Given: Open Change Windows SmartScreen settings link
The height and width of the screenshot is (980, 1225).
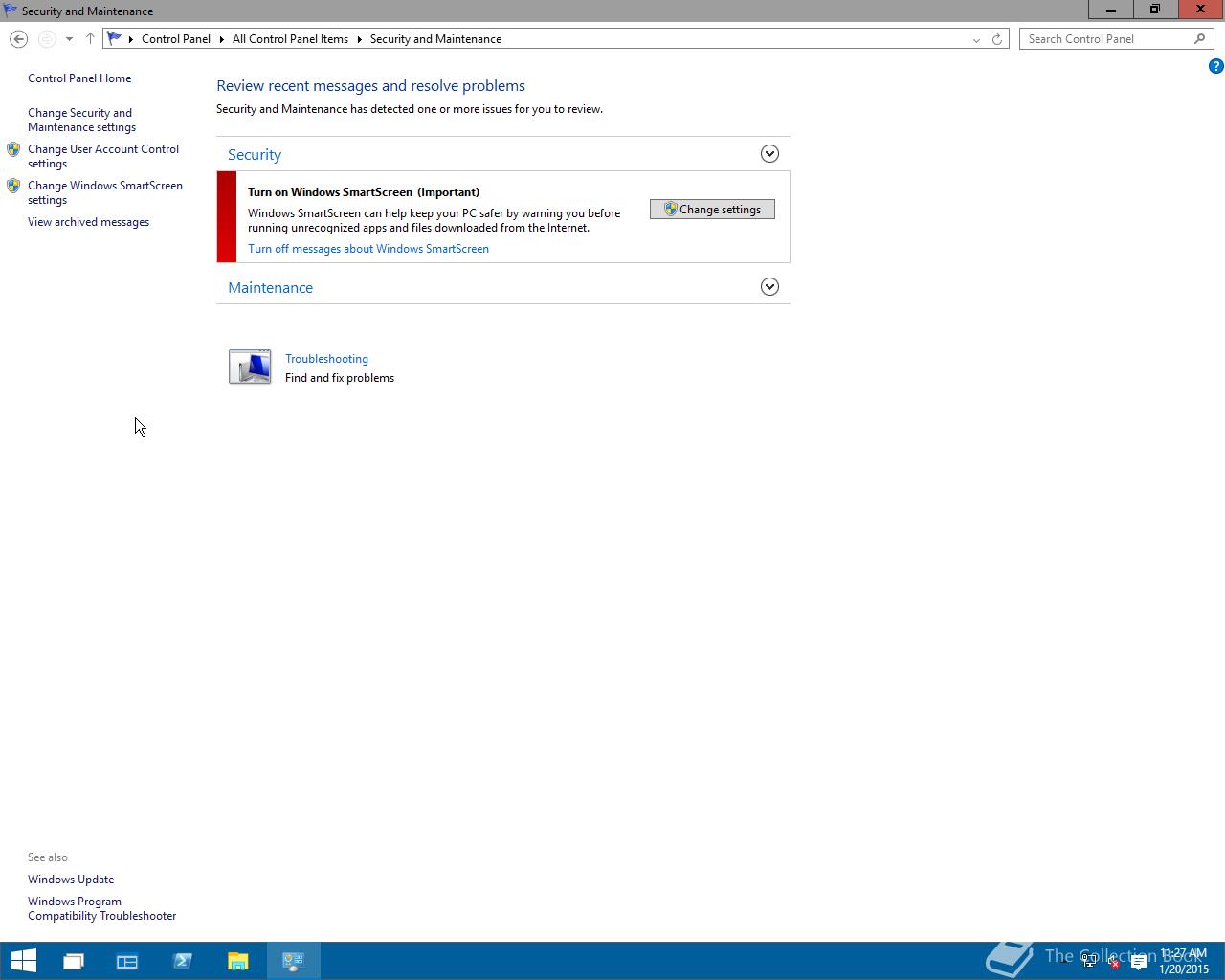Looking at the screenshot, I should point(105,192).
